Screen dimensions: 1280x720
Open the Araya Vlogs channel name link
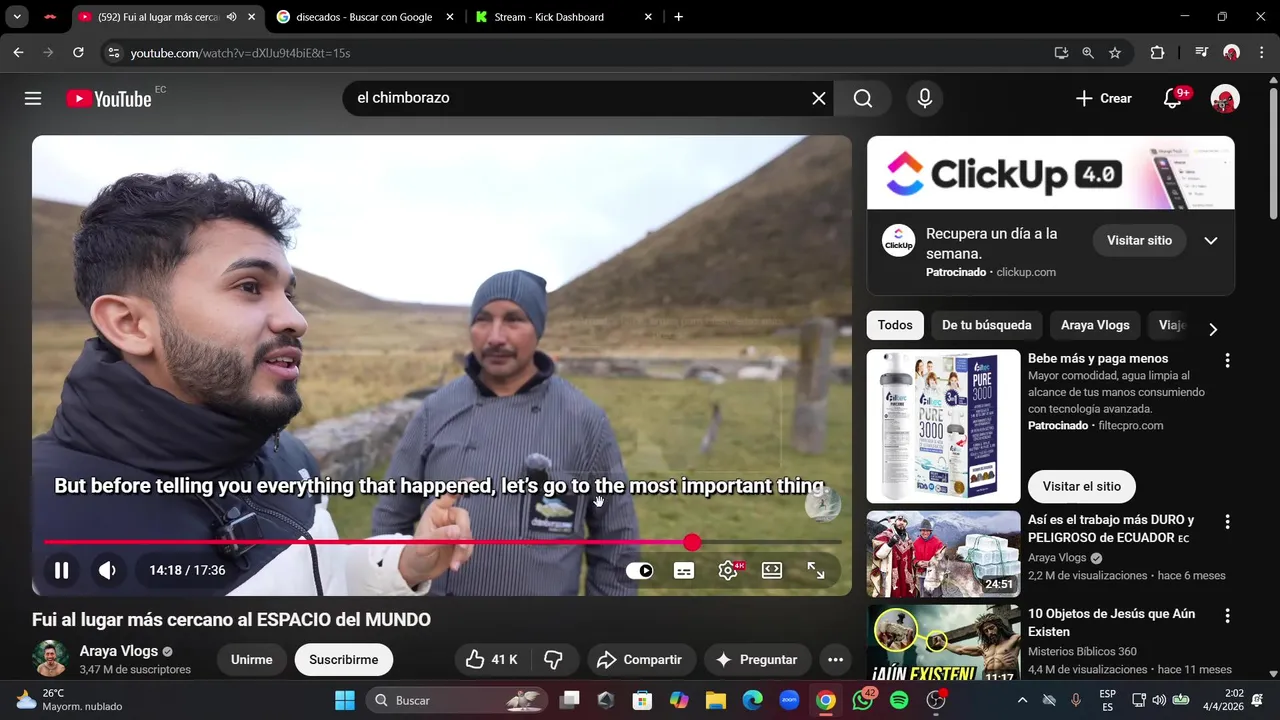[119, 651]
